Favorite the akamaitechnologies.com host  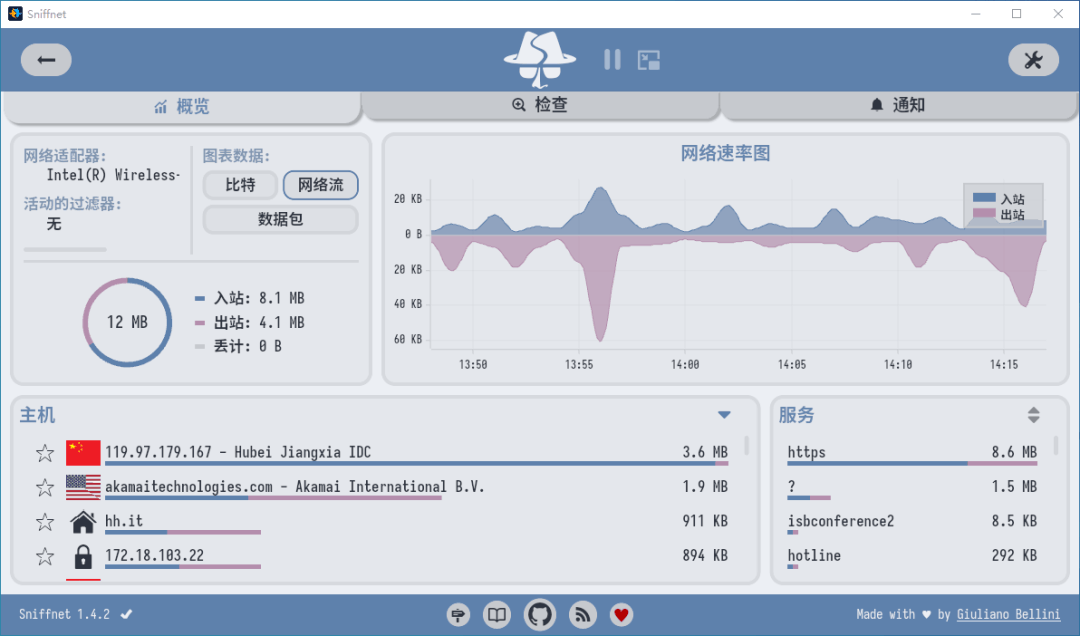pyautogui.click(x=45, y=487)
